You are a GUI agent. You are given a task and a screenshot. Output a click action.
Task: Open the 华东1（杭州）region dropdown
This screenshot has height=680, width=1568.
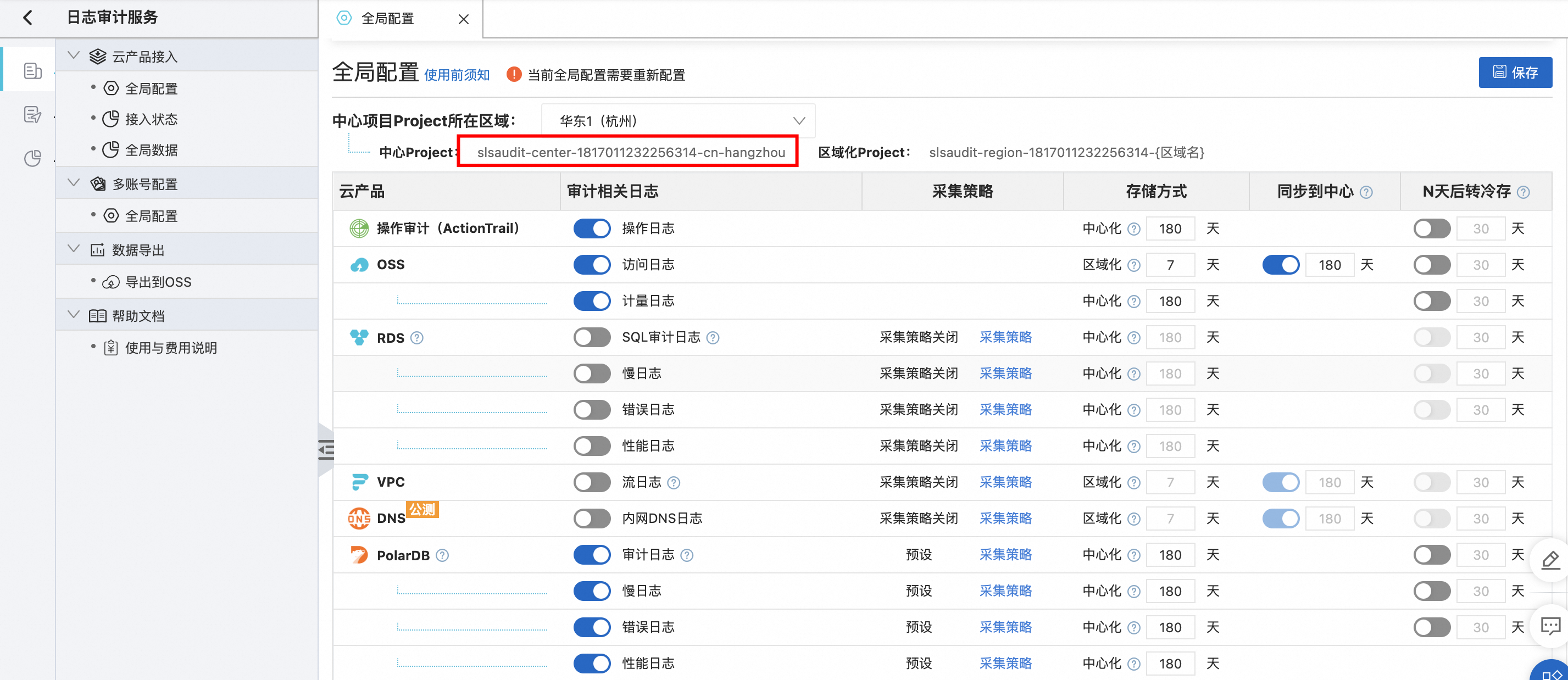coord(677,120)
